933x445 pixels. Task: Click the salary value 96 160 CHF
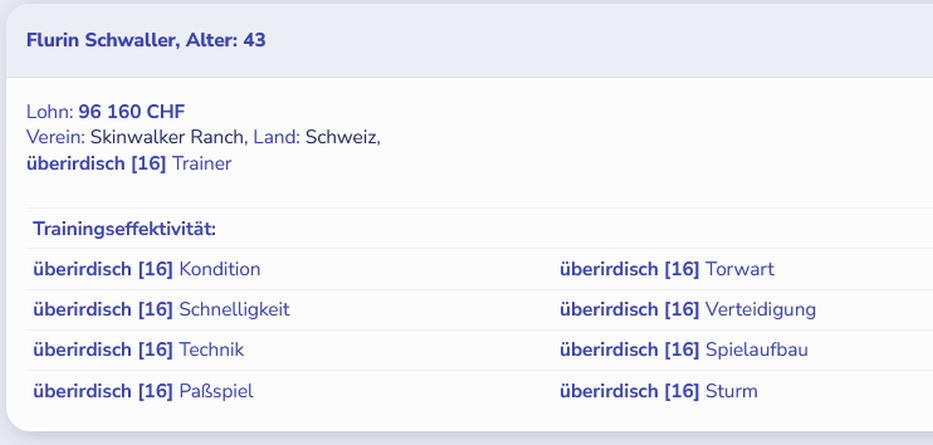coord(131,112)
